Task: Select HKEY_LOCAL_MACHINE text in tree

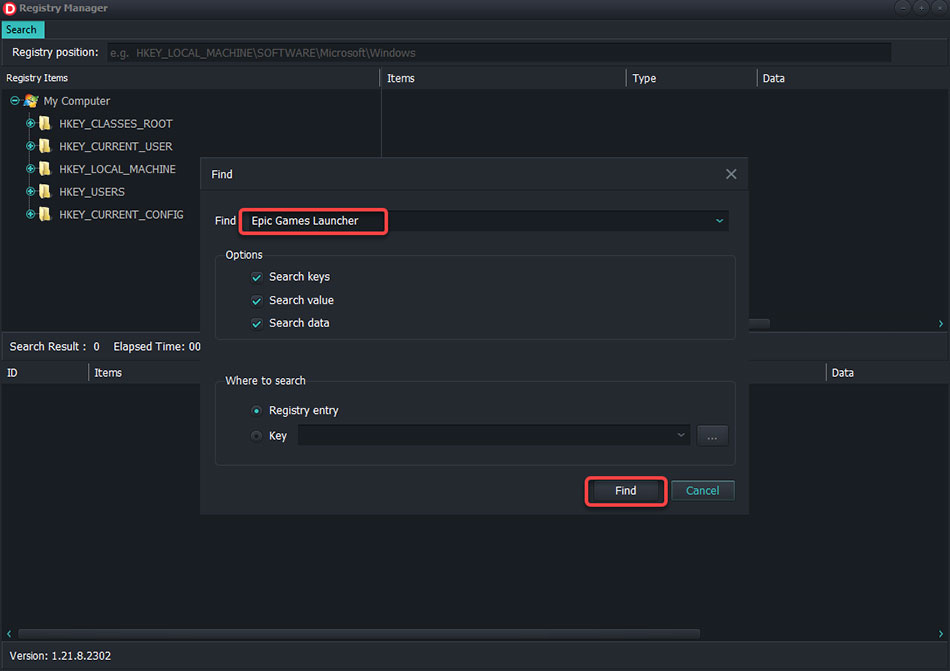Action: pos(118,169)
